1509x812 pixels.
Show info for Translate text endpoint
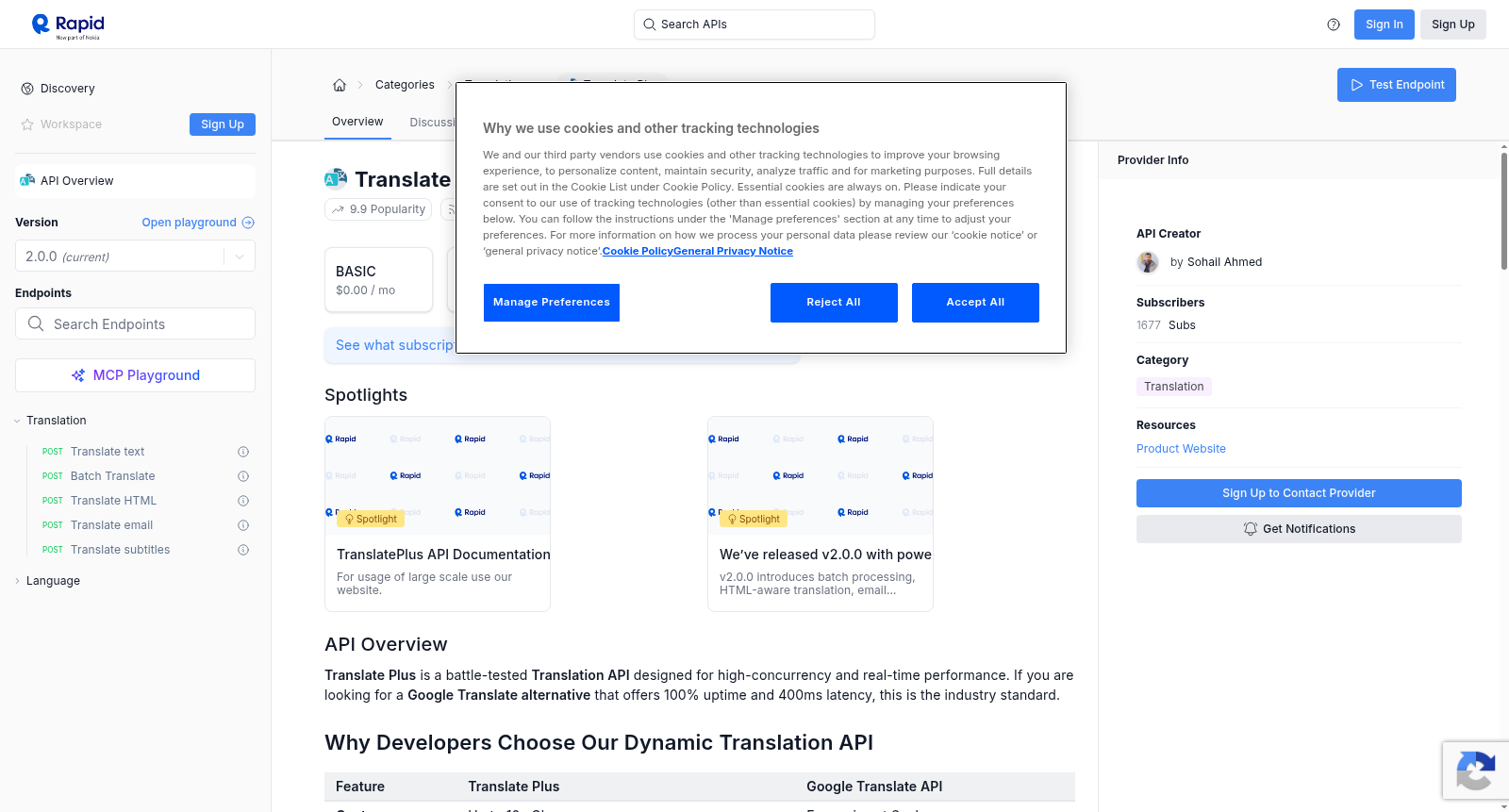tap(243, 452)
